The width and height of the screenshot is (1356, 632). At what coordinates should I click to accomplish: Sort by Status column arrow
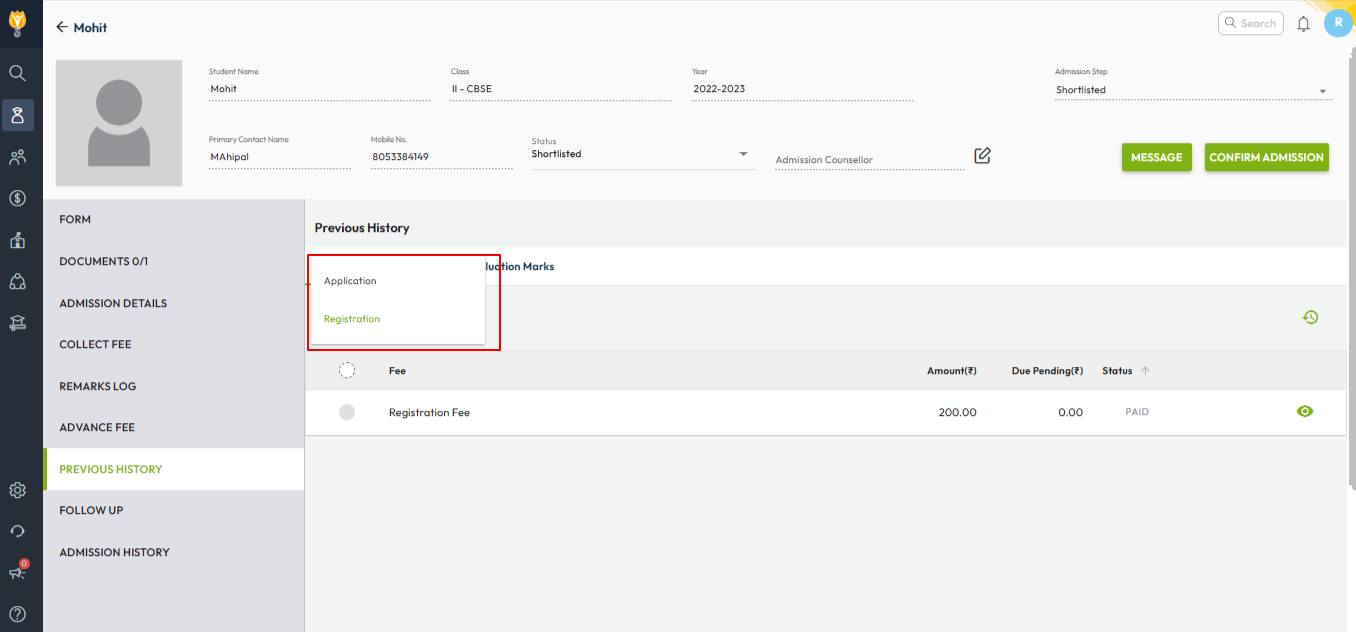pyautogui.click(x=1145, y=371)
